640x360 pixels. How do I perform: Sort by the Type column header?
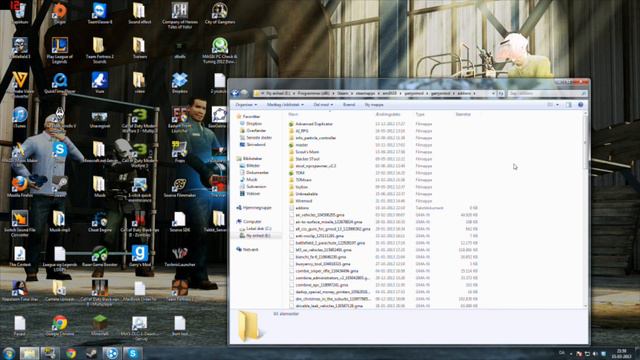point(420,114)
